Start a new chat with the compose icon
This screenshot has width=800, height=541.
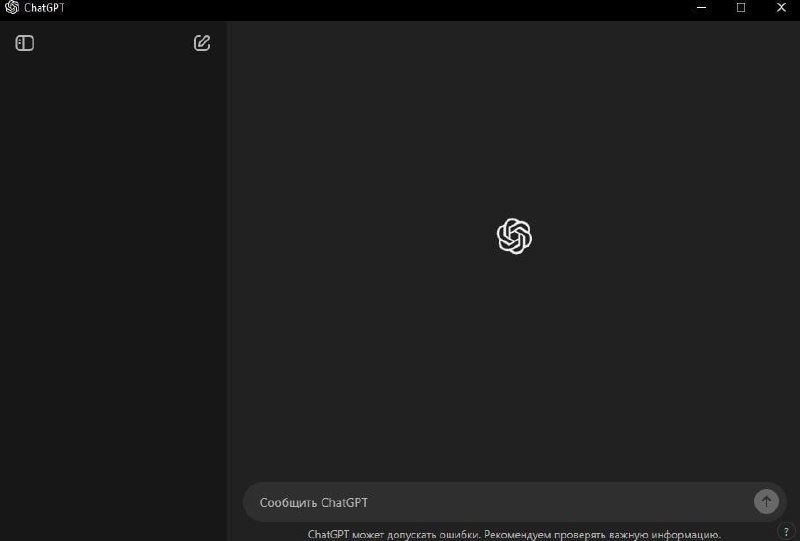coord(202,43)
